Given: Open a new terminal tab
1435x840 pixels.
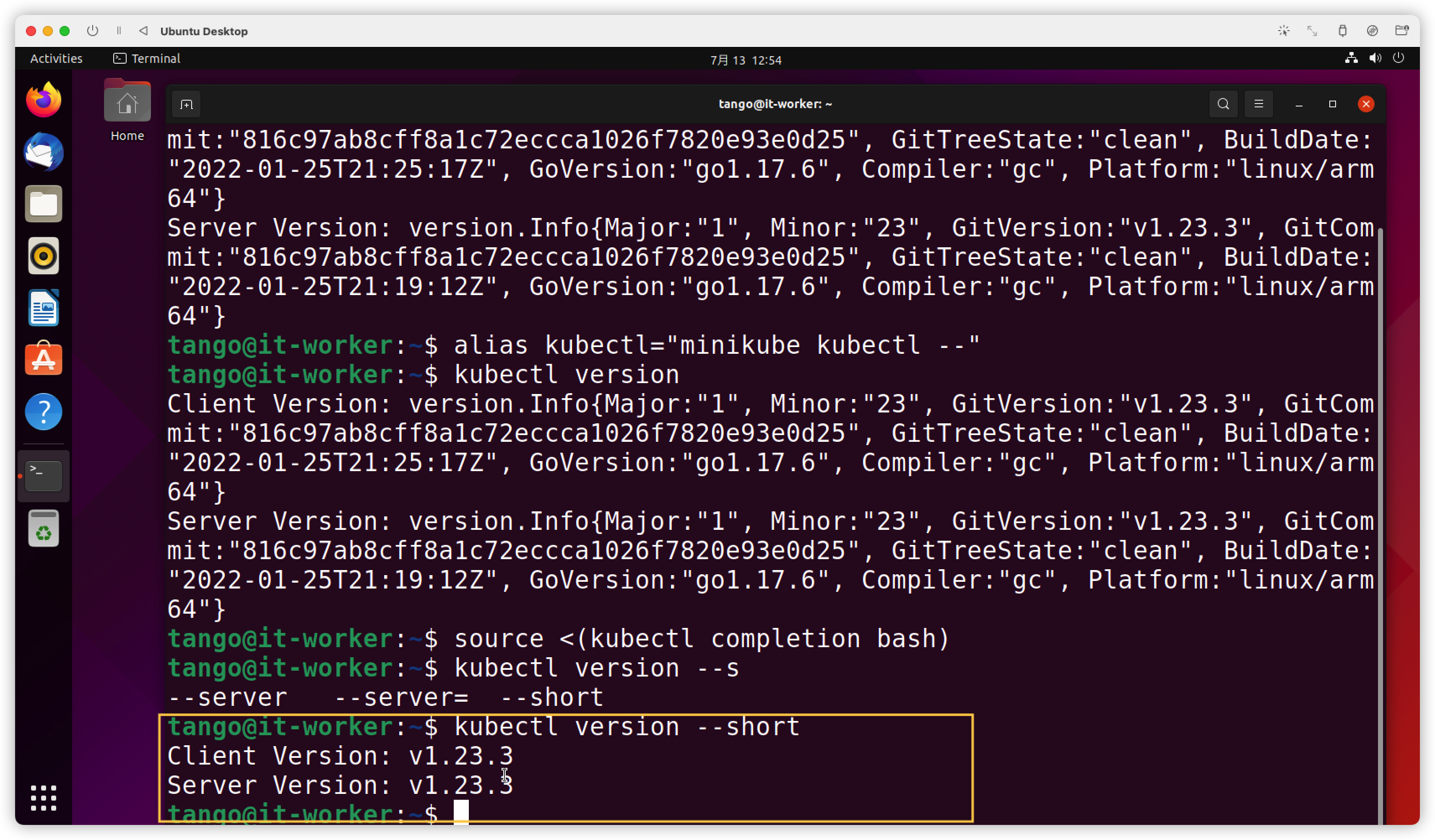Looking at the screenshot, I should 186,104.
